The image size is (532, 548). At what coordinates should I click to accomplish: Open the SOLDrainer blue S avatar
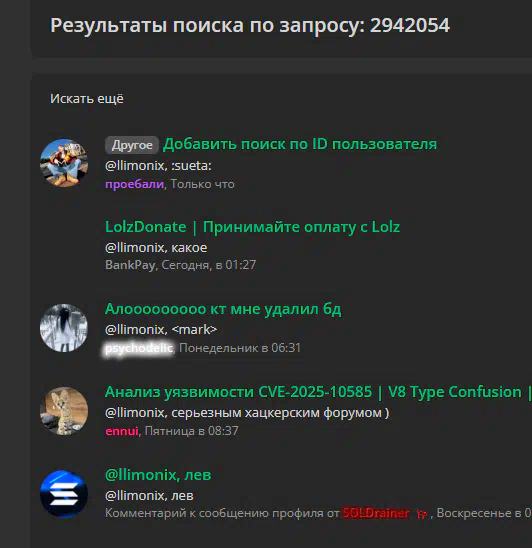(x=64, y=494)
